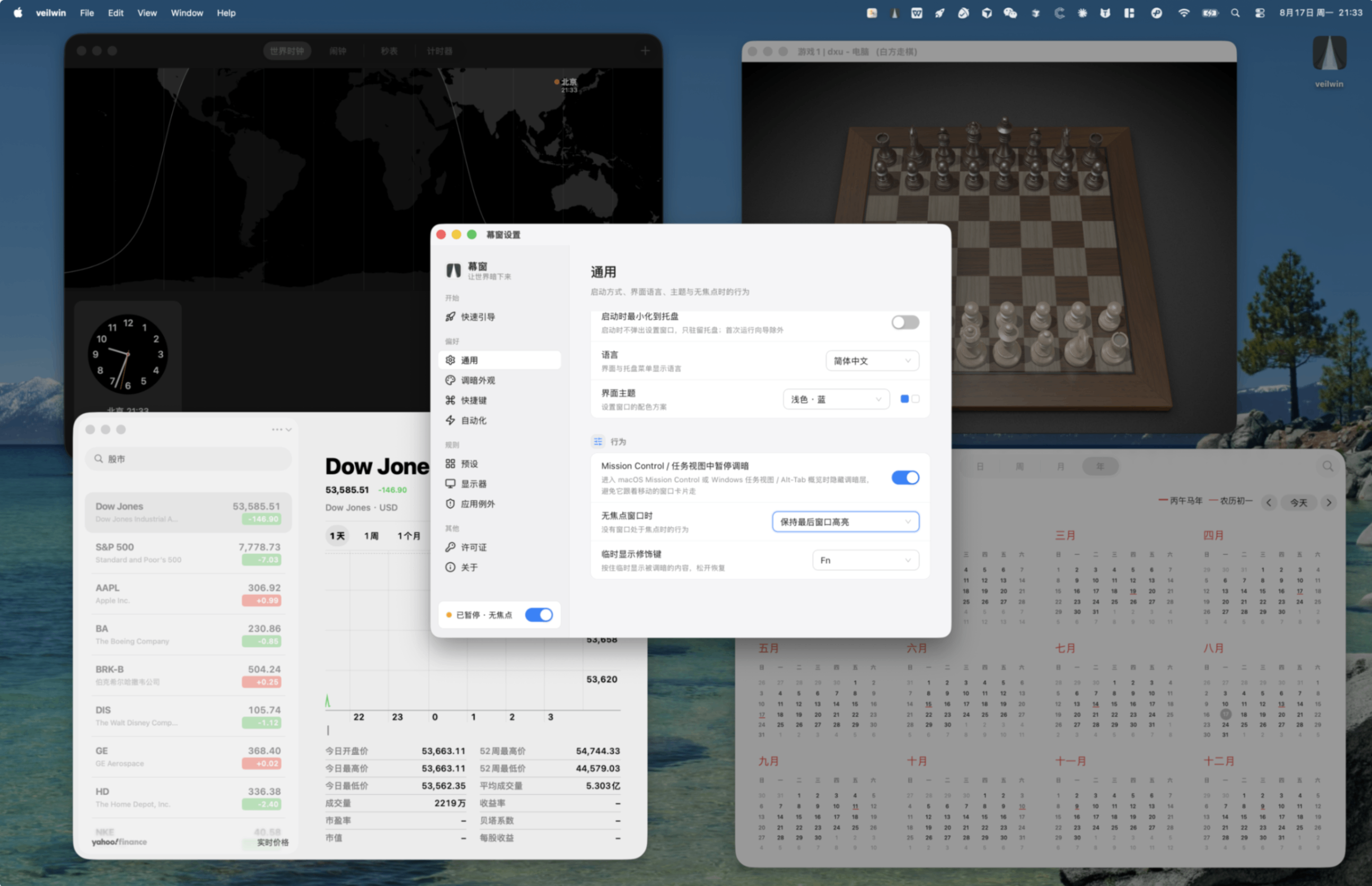Screen dimensions: 1372x886
Task: Toggle the 已暂停 · 无焦点 dimming switch
Action: tap(539, 615)
